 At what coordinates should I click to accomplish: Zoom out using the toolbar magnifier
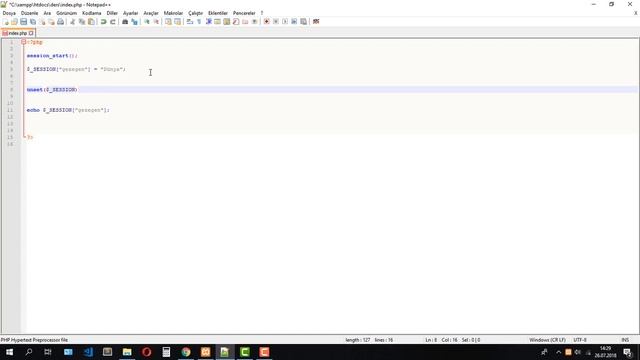click(x=156, y=22)
